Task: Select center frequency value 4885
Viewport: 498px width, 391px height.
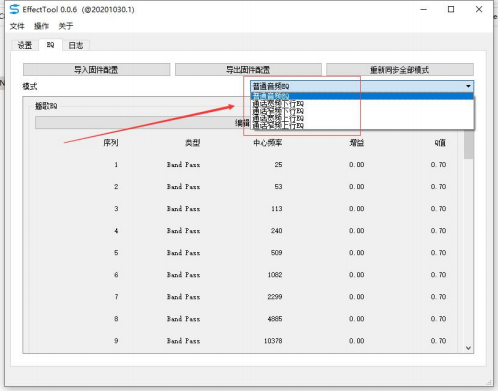Action: click(275, 319)
